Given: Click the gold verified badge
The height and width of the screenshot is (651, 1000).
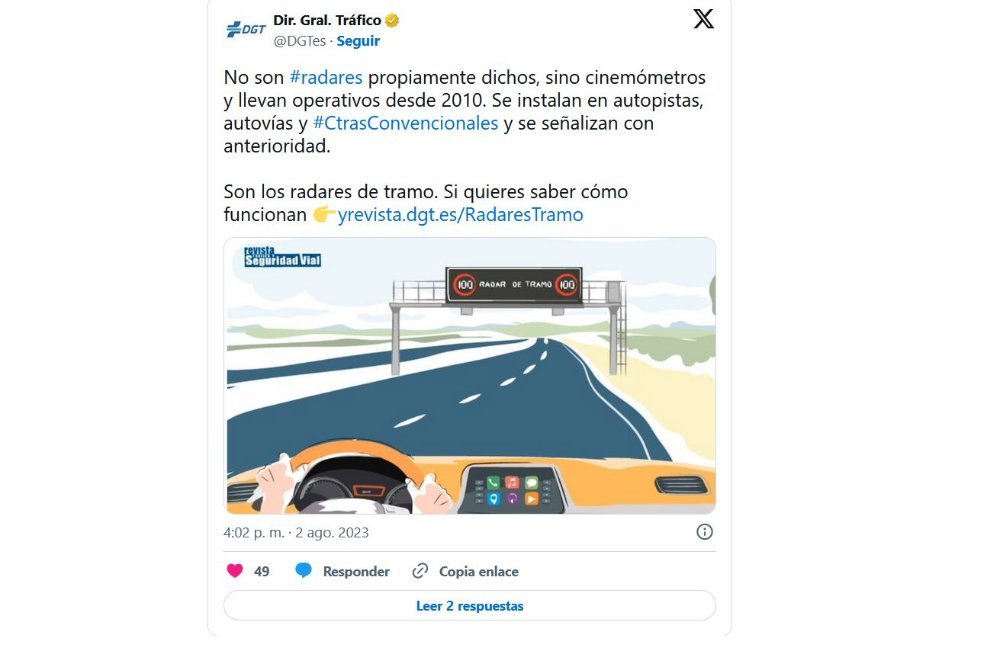Looking at the screenshot, I should [x=392, y=20].
